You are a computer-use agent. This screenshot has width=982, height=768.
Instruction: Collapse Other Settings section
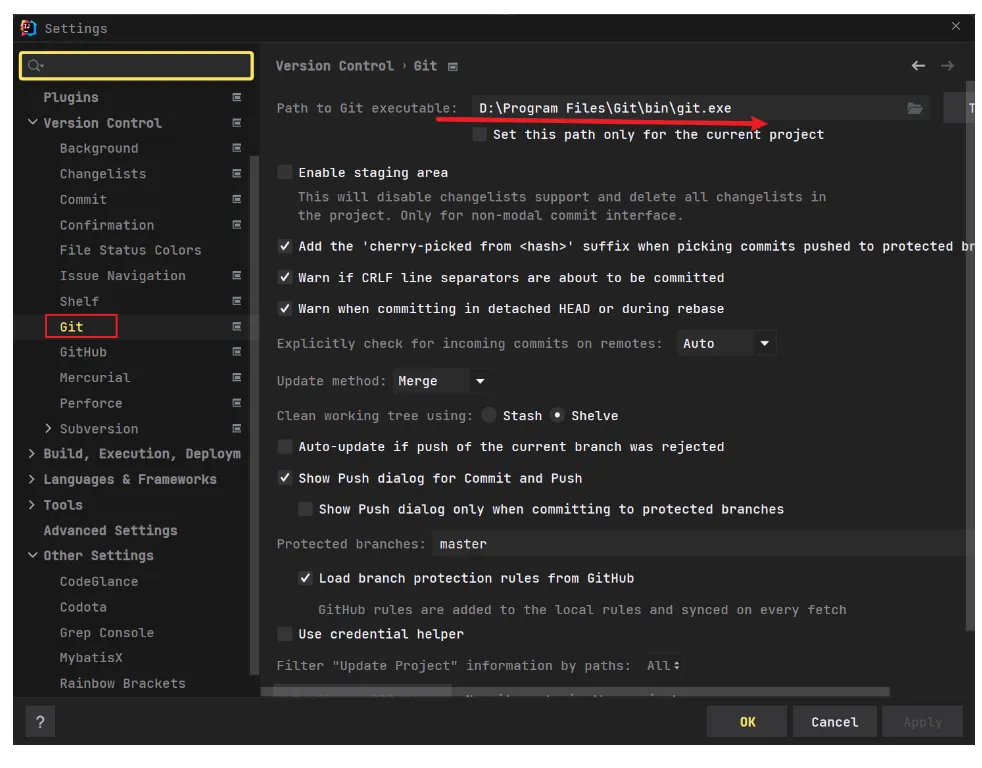(x=33, y=555)
